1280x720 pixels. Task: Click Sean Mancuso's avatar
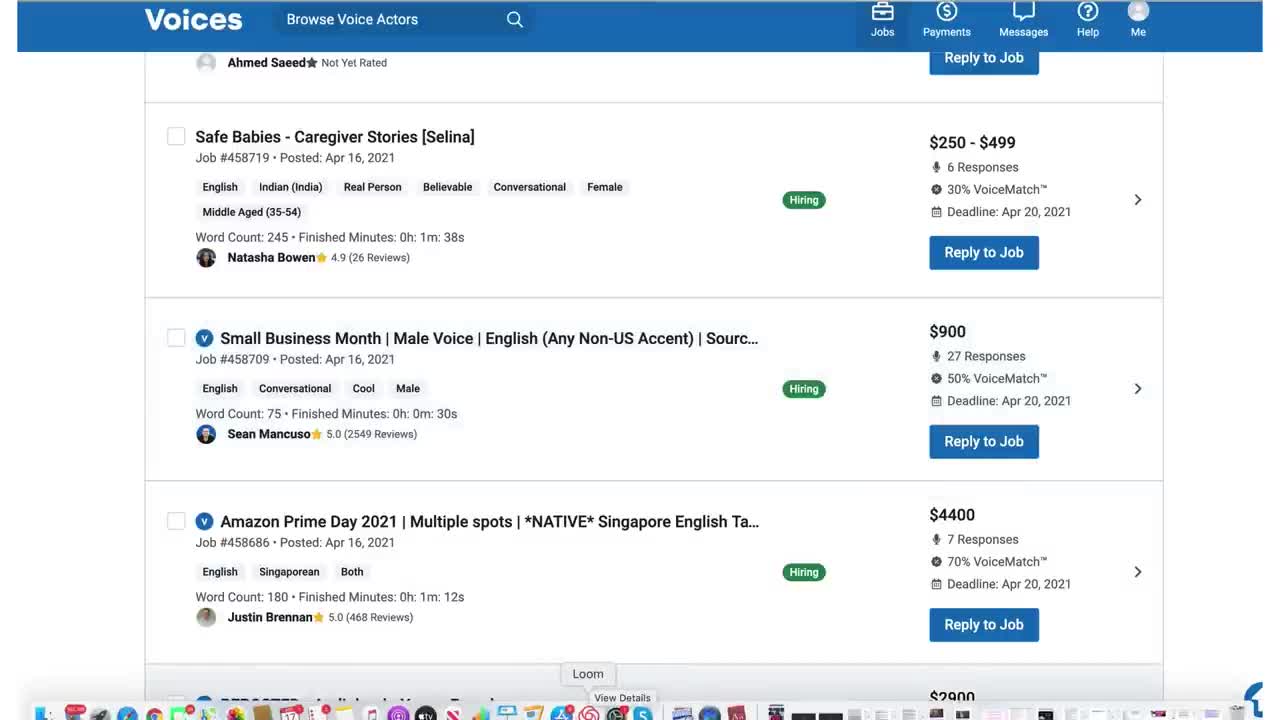[x=206, y=434]
